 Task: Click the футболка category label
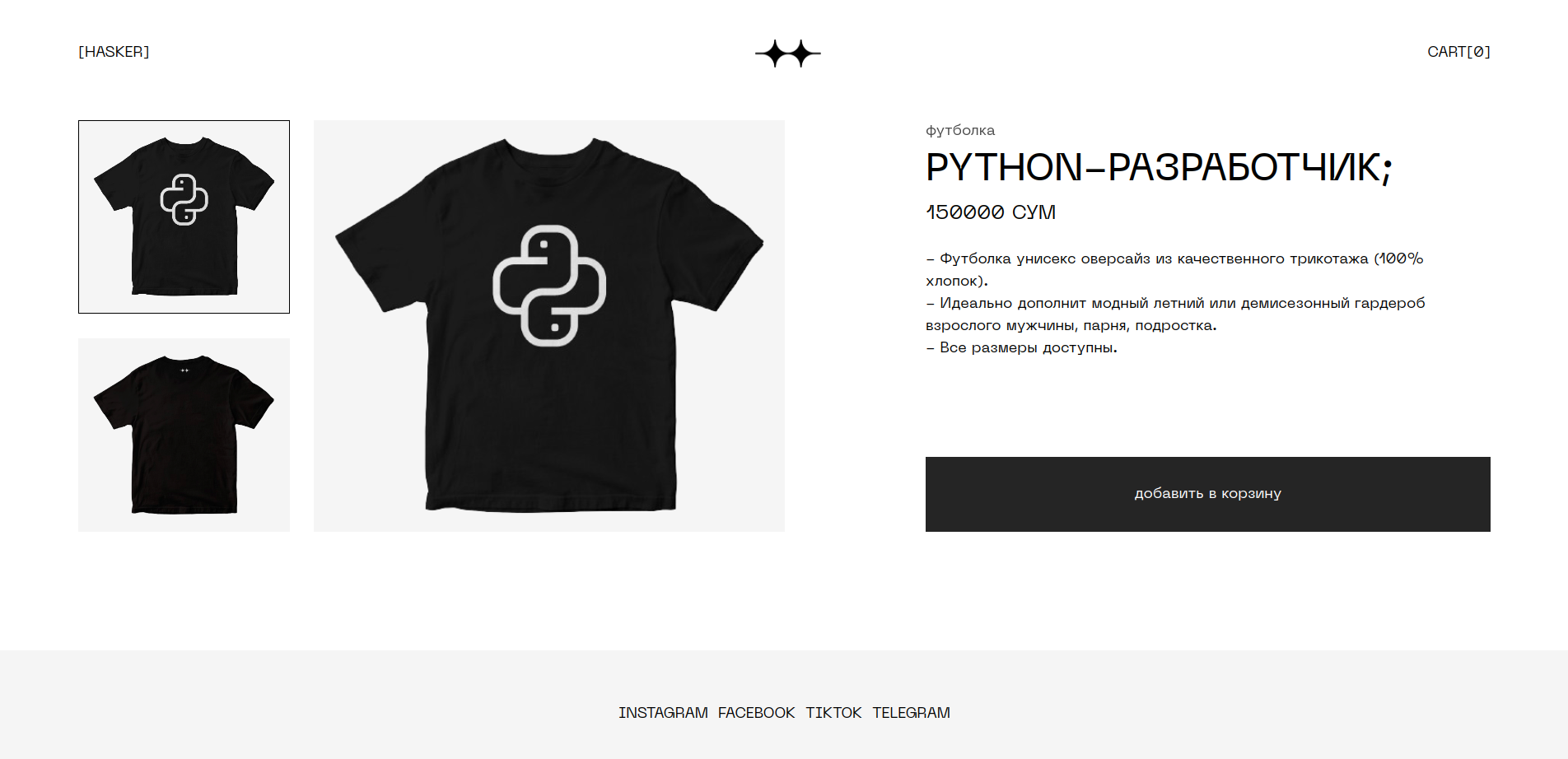point(960,130)
